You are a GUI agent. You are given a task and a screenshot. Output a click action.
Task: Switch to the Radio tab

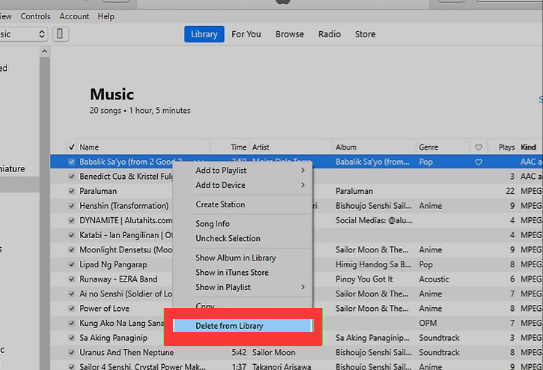coord(329,34)
